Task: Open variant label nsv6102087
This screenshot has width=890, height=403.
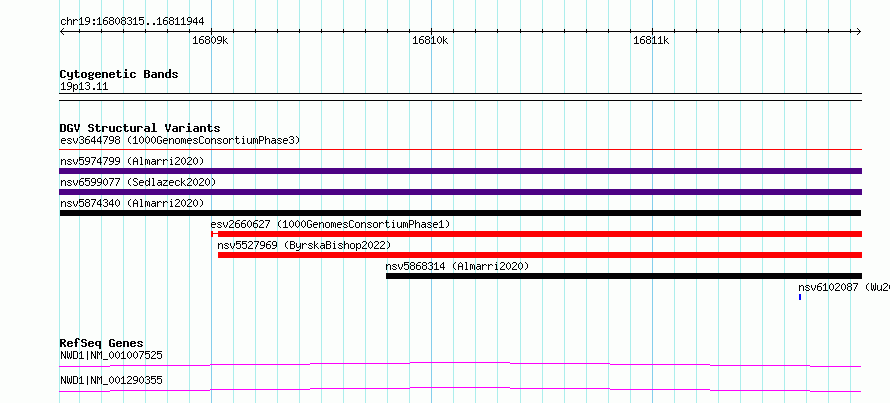Action: (844, 287)
